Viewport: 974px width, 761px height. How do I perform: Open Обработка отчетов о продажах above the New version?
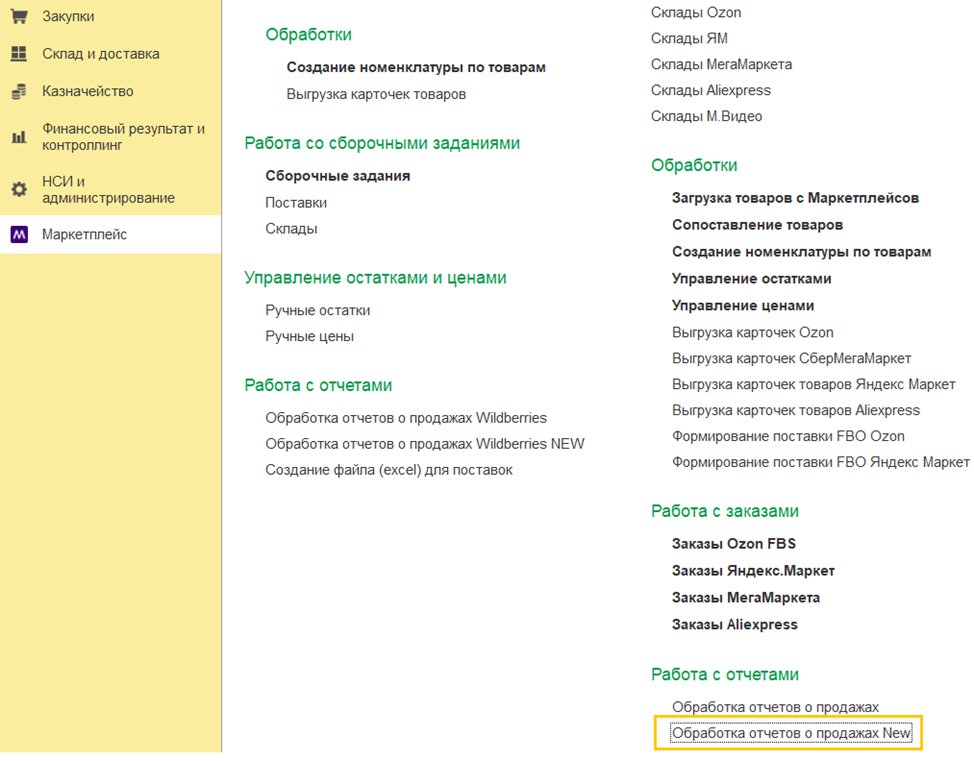tap(776, 707)
